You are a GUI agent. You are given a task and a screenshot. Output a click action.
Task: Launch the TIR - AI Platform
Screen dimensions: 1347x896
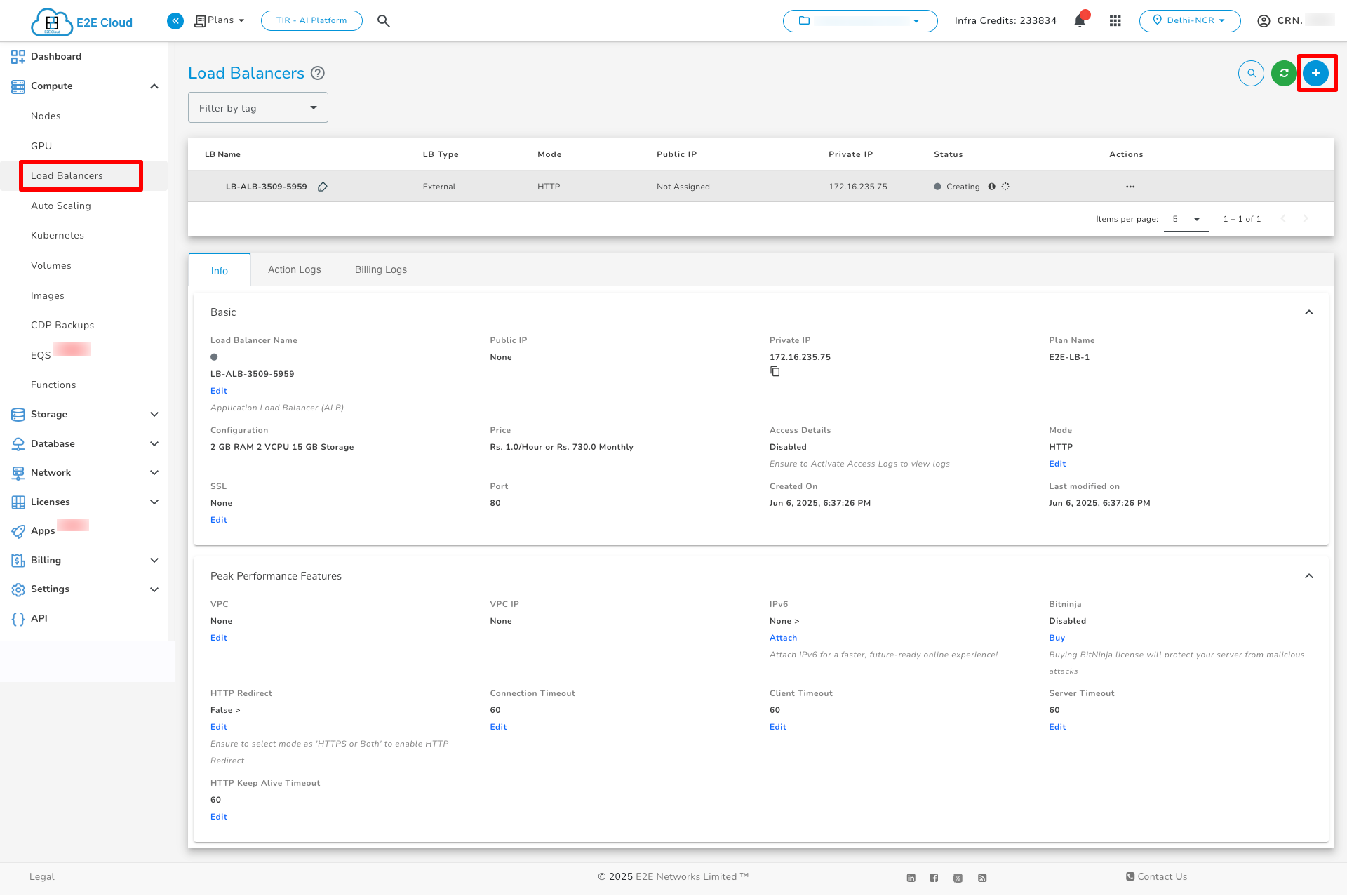coord(311,20)
